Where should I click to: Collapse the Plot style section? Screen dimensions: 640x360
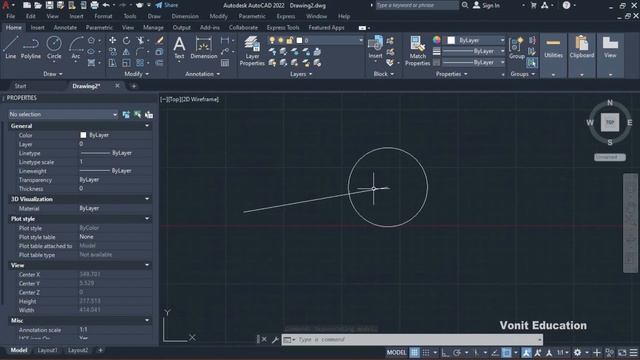click(147, 218)
